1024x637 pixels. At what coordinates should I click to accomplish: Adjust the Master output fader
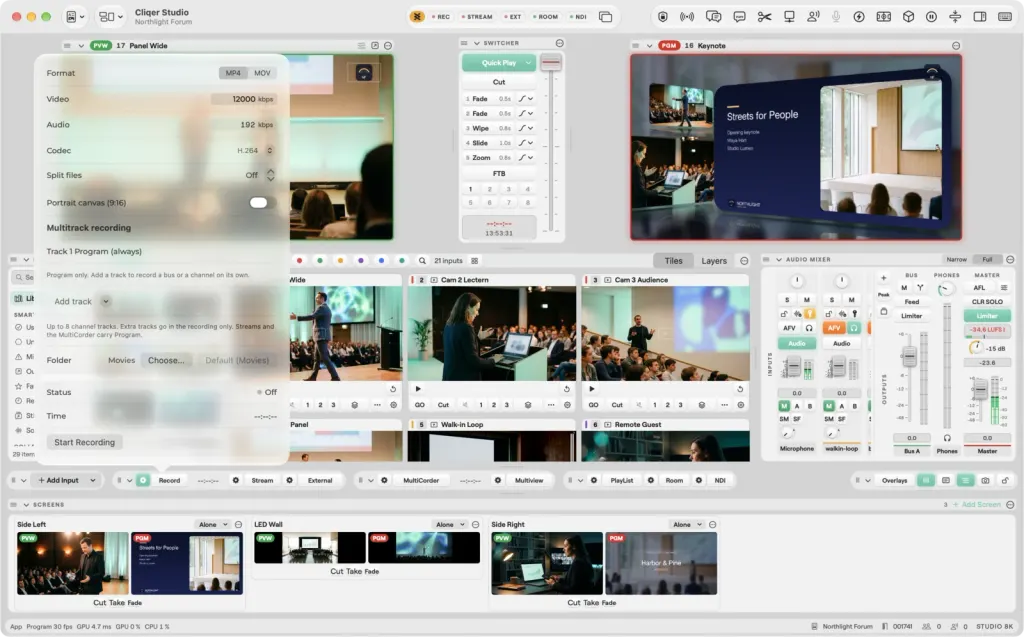point(980,390)
